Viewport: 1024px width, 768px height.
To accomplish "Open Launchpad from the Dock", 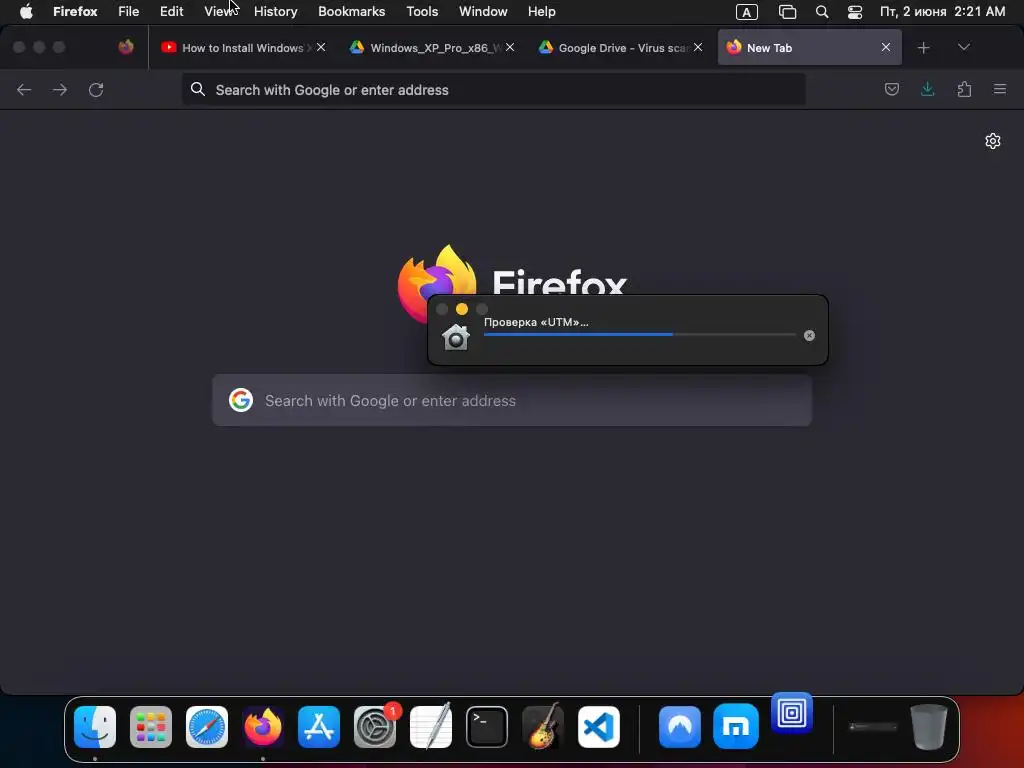I will pos(151,727).
